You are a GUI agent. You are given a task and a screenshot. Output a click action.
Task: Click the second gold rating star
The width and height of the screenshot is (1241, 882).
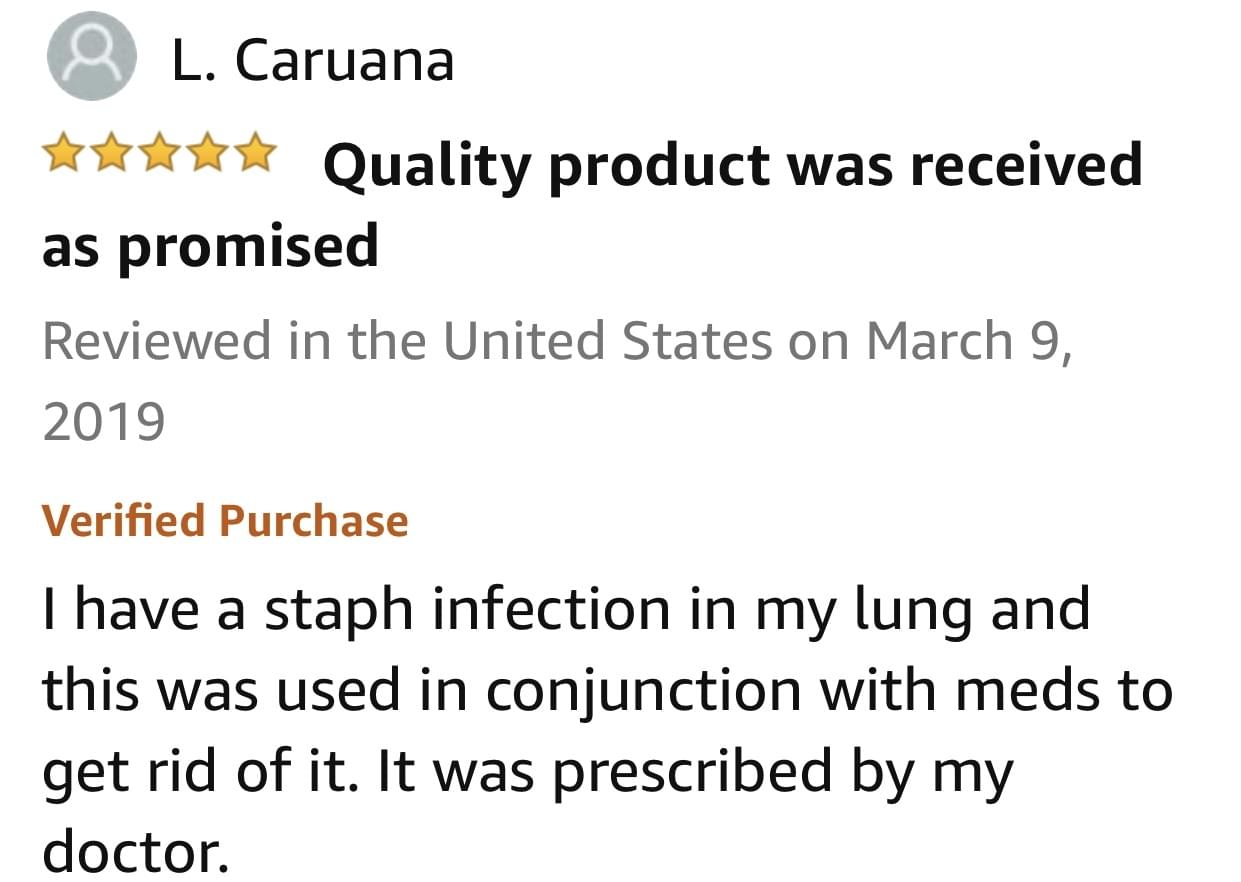[x=111, y=153]
